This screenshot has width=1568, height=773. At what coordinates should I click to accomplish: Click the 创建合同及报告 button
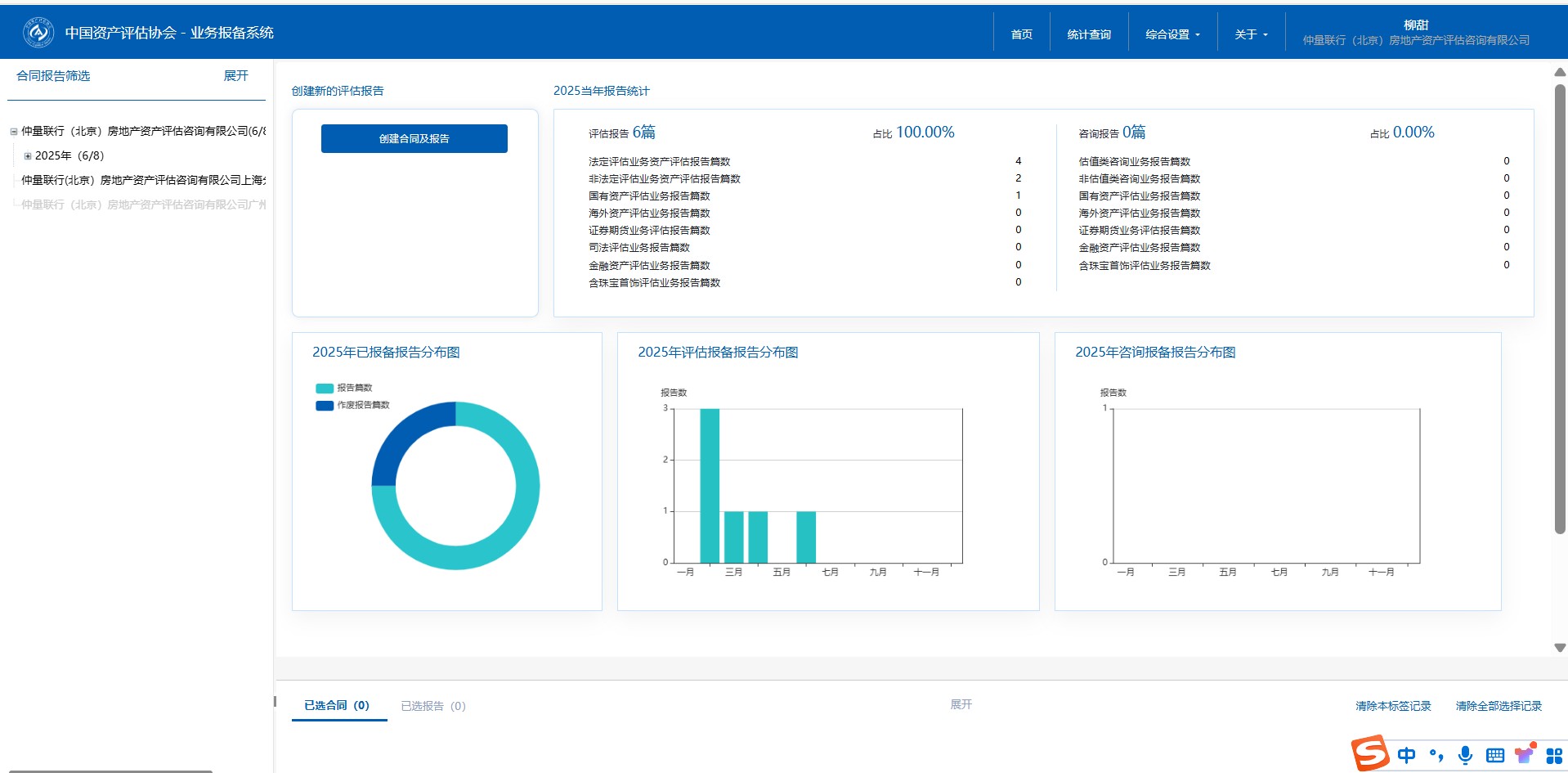click(x=414, y=139)
